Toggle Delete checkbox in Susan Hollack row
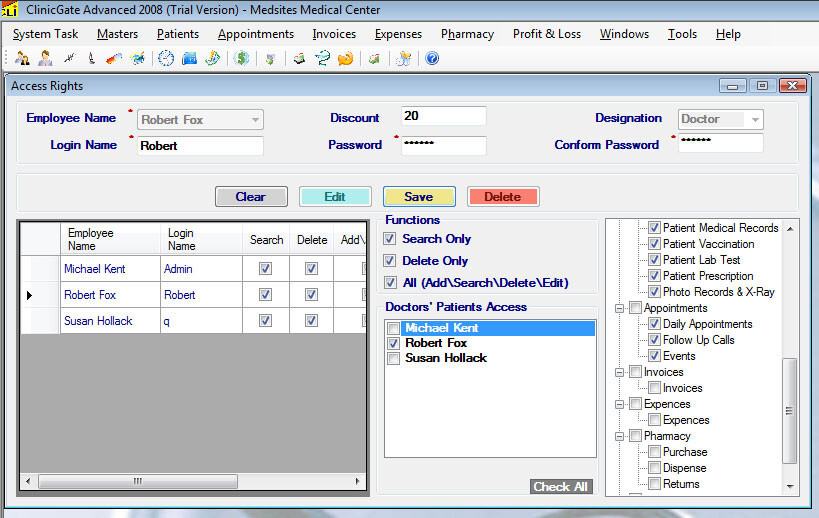This screenshot has height=518, width=819. [311, 321]
